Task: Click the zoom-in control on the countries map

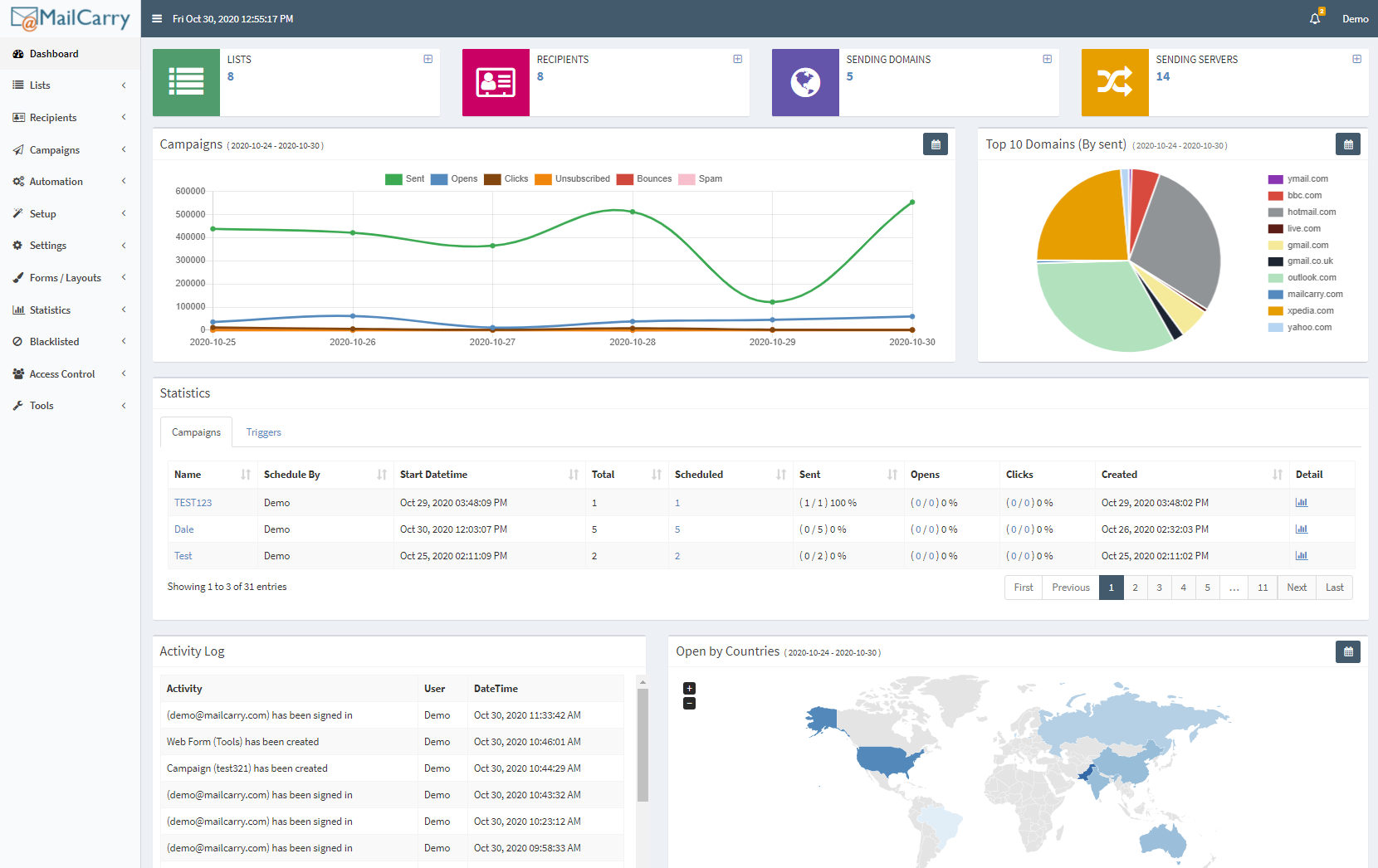Action: (x=689, y=688)
